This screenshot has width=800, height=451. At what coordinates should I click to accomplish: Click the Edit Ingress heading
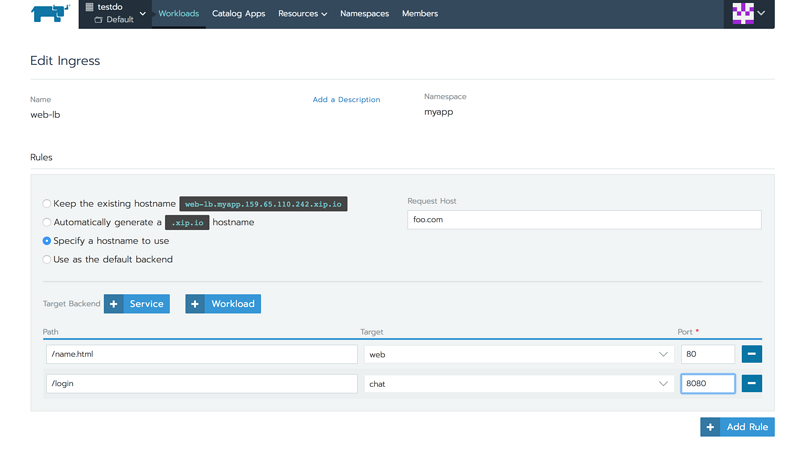(x=65, y=61)
